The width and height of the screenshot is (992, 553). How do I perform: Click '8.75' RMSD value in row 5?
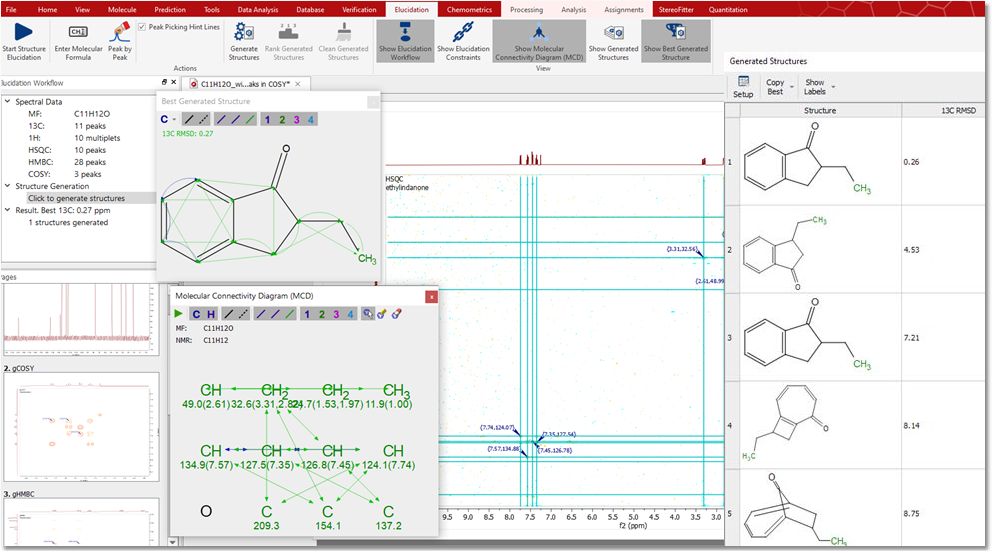(x=911, y=513)
